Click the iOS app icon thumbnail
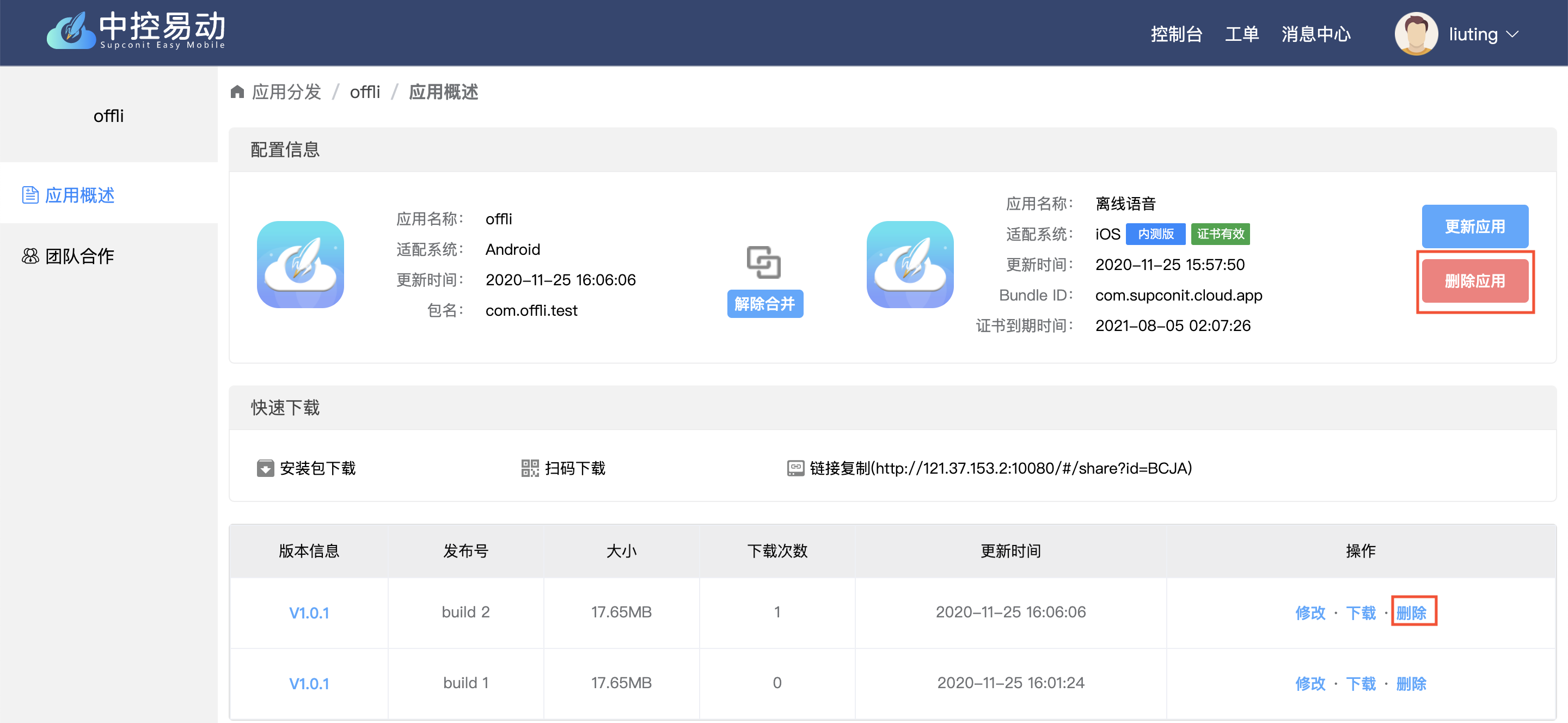 click(x=910, y=264)
